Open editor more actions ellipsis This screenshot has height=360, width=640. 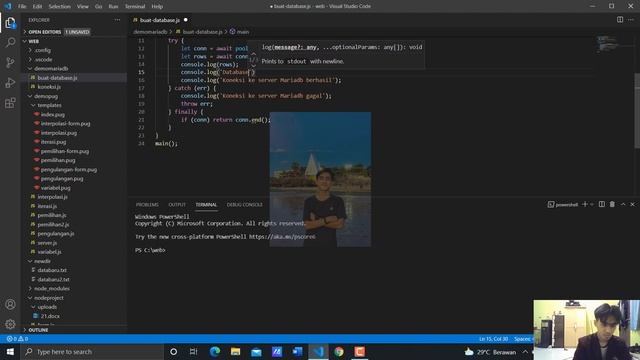coord(631,20)
